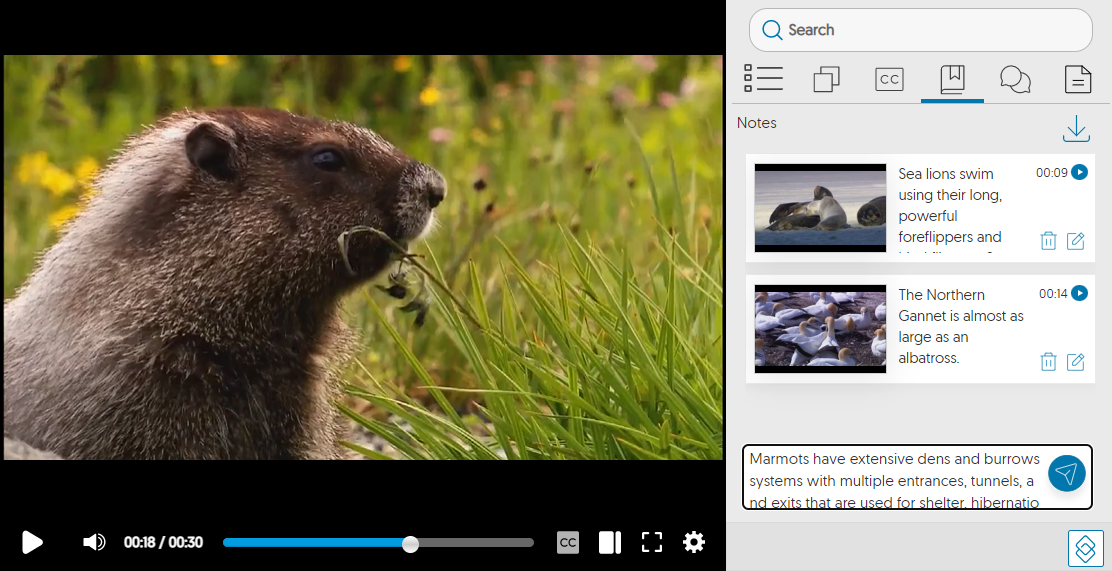This screenshot has height=571, width=1112.
Task: Click the 00:18 / 00:30 time display
Action: click(x=163, y=543)
